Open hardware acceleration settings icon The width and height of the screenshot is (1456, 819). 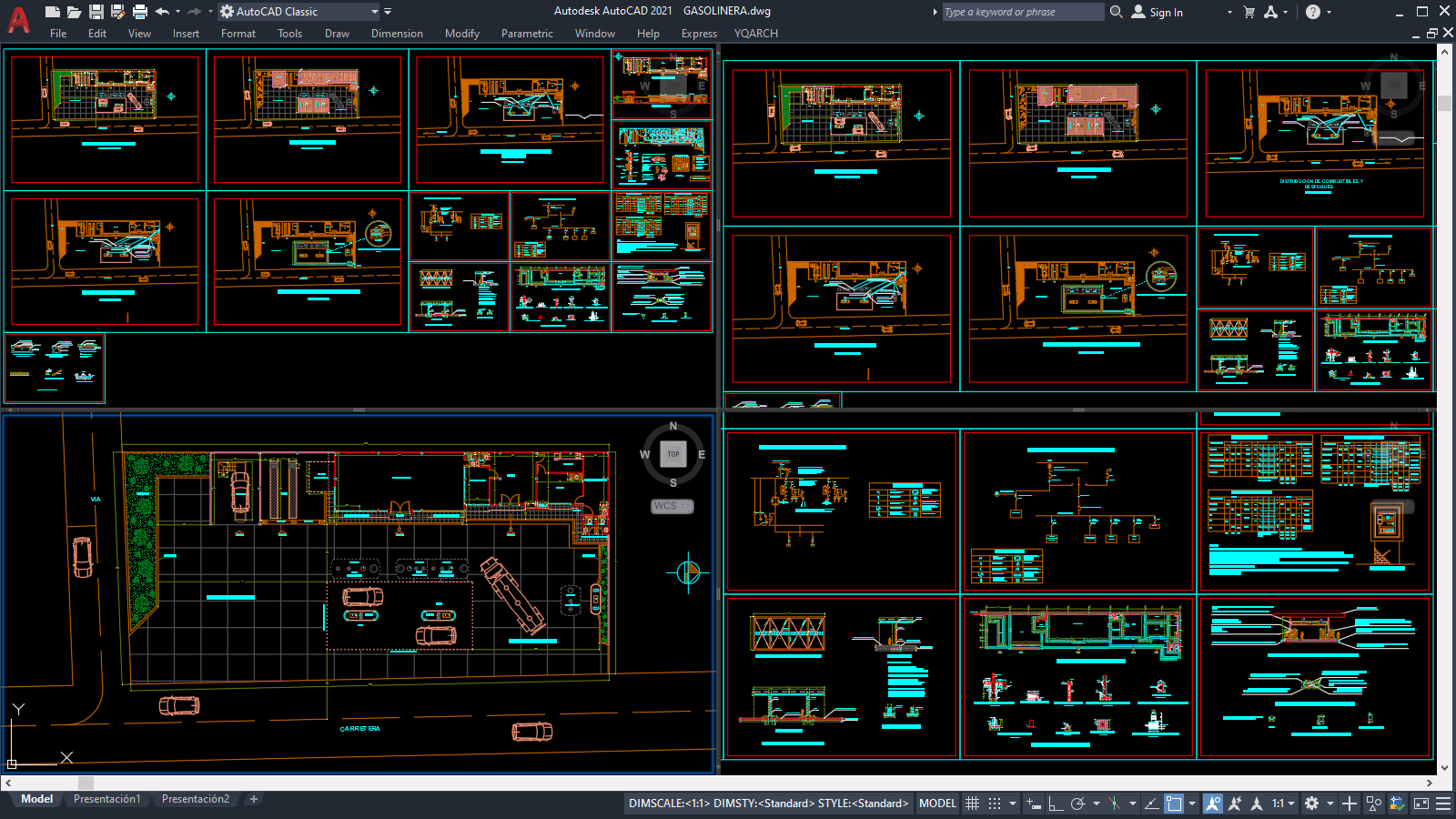tap(1395, 804)
